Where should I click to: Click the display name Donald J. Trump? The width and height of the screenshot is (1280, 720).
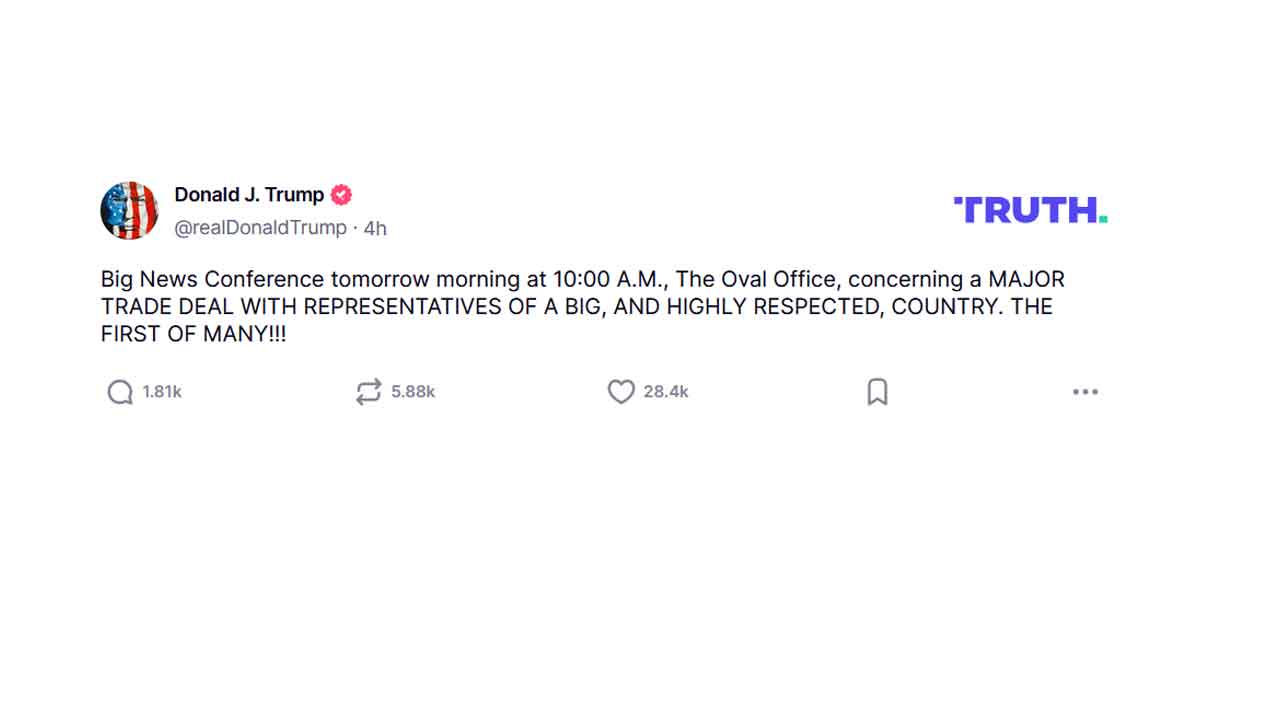click(x=248, y=195)
